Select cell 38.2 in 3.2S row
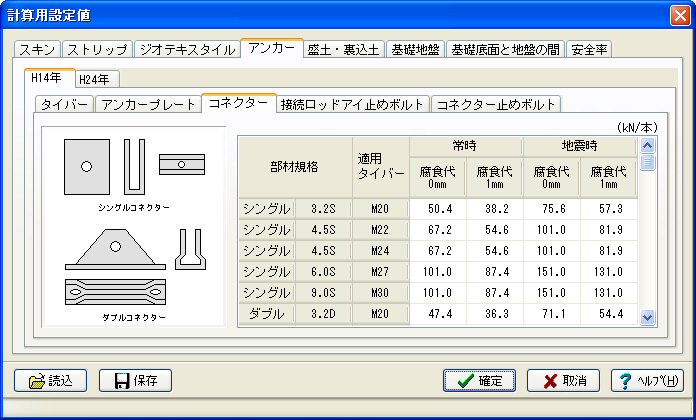Image resolution: width=696 pixels, height=420 pixels. [495, 209]
